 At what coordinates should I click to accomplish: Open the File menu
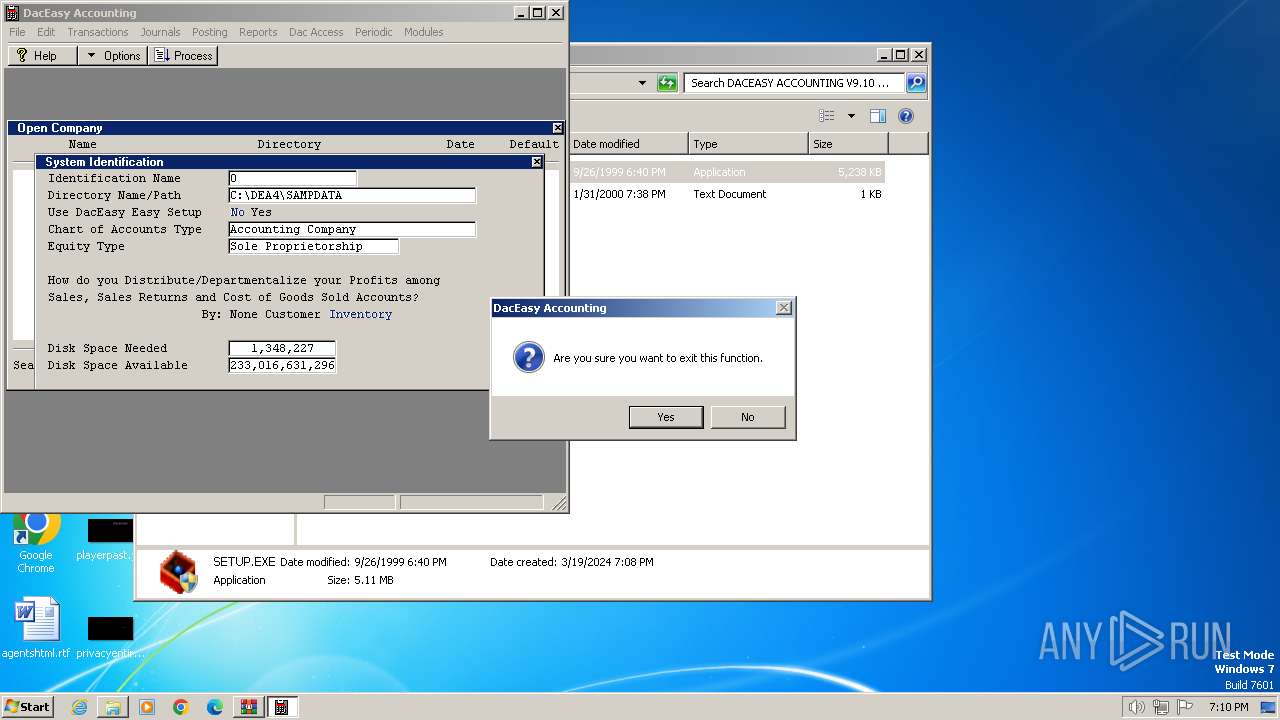[x=17, y=32]
